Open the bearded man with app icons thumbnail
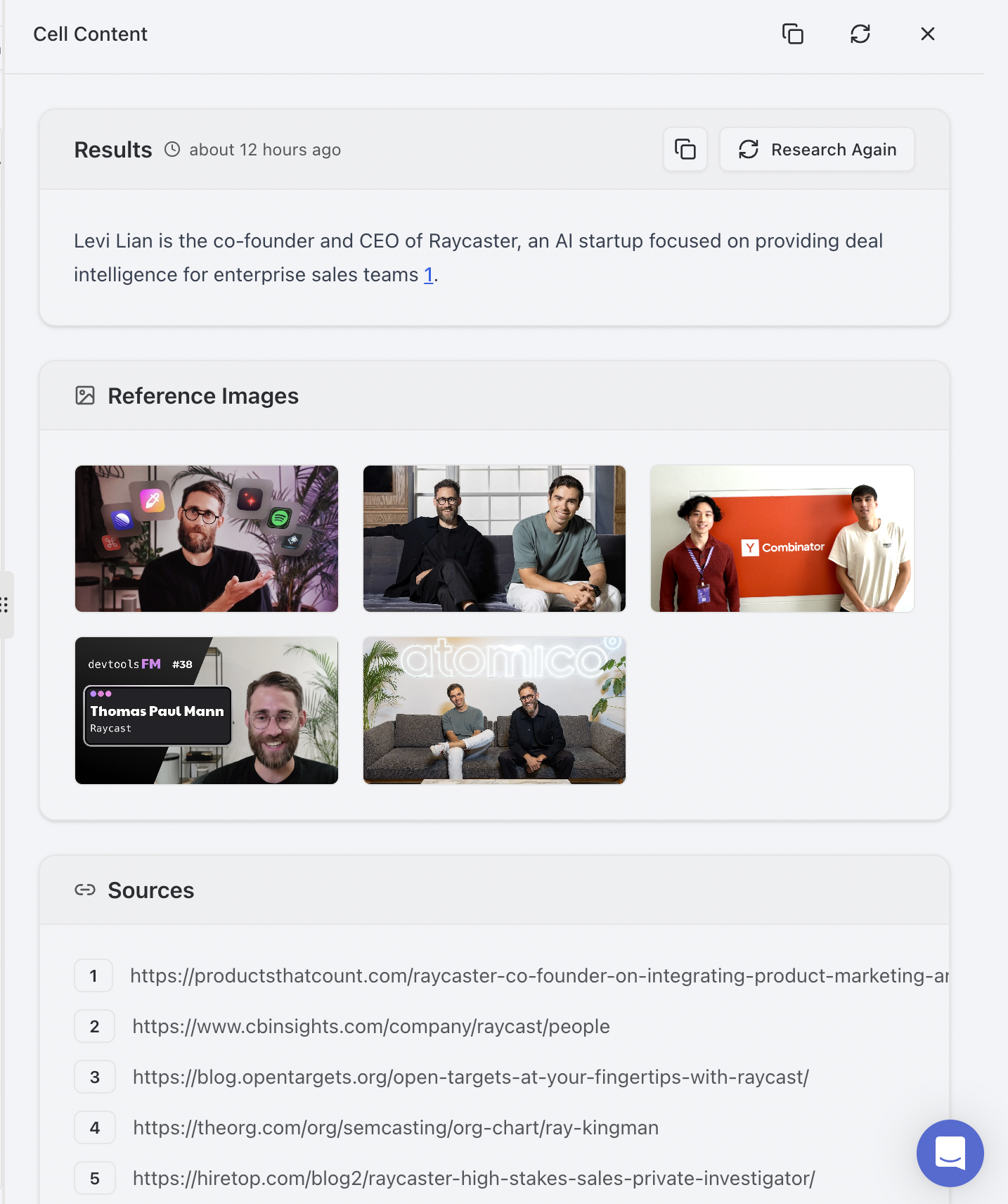Viewport: 1008px width, 1204px height. point(207,539)
